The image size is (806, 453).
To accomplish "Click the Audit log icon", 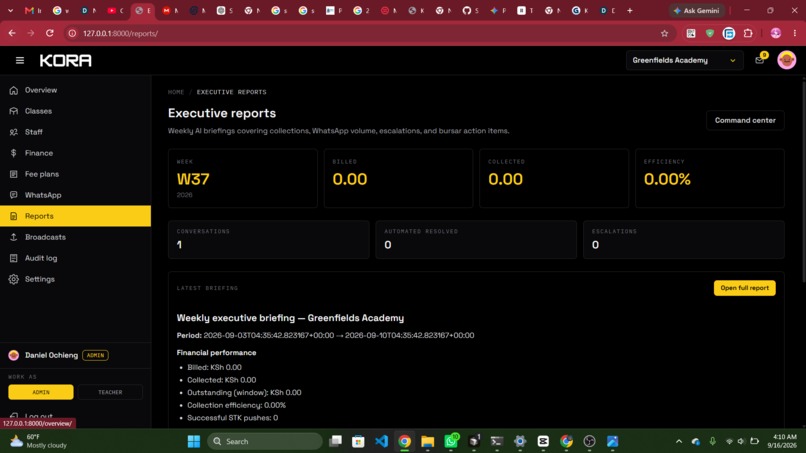I will (x=14, y=258).
